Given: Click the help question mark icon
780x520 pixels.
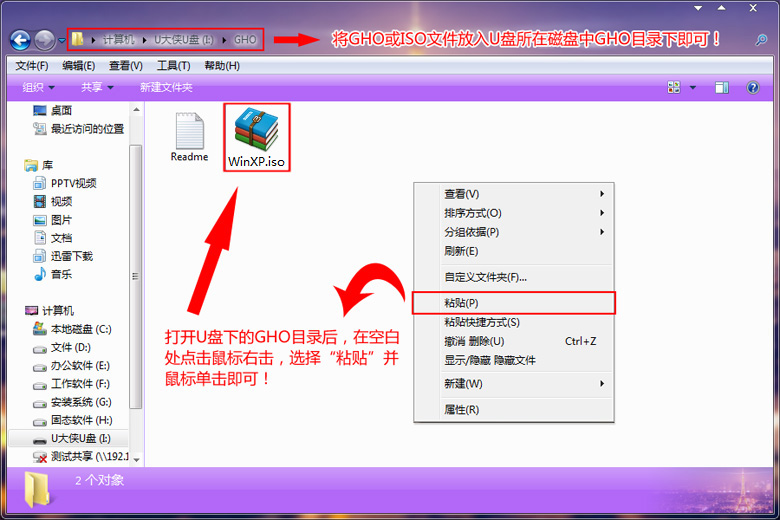Looking at the screenshot, I should (x=753, y=88).
